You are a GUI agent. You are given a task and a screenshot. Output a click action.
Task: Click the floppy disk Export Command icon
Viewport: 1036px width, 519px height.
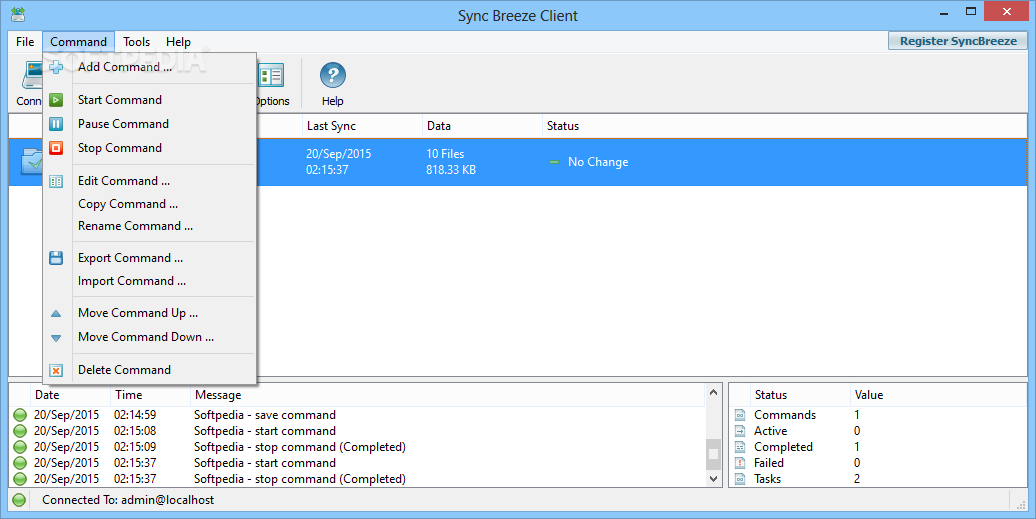56,258
